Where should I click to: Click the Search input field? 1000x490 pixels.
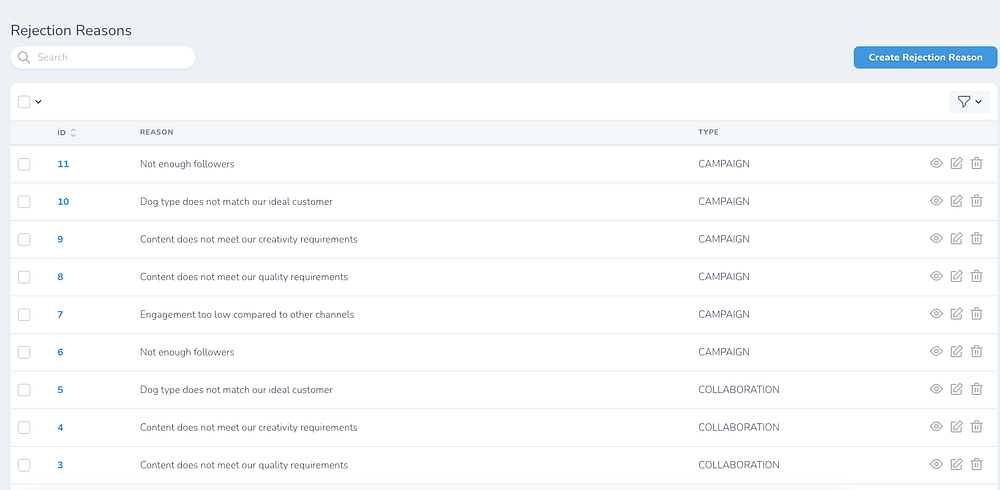(x=110, y=57)
